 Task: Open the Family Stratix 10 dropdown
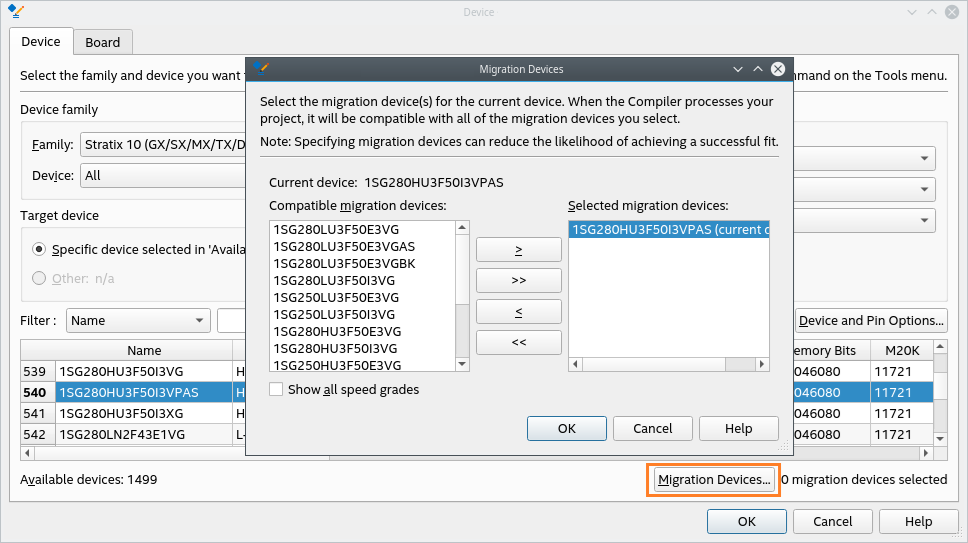coord(163,145)
